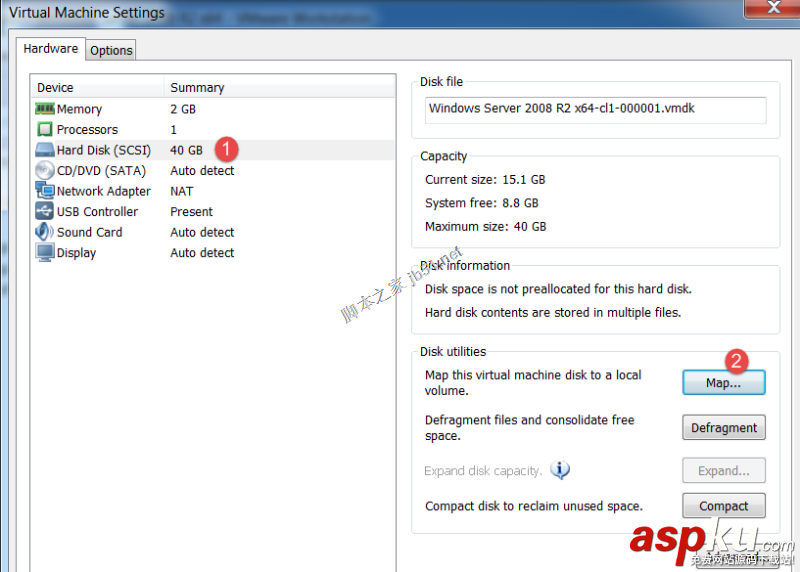Click the info icon beside Expand disk capacity

[x=560, y=469]
